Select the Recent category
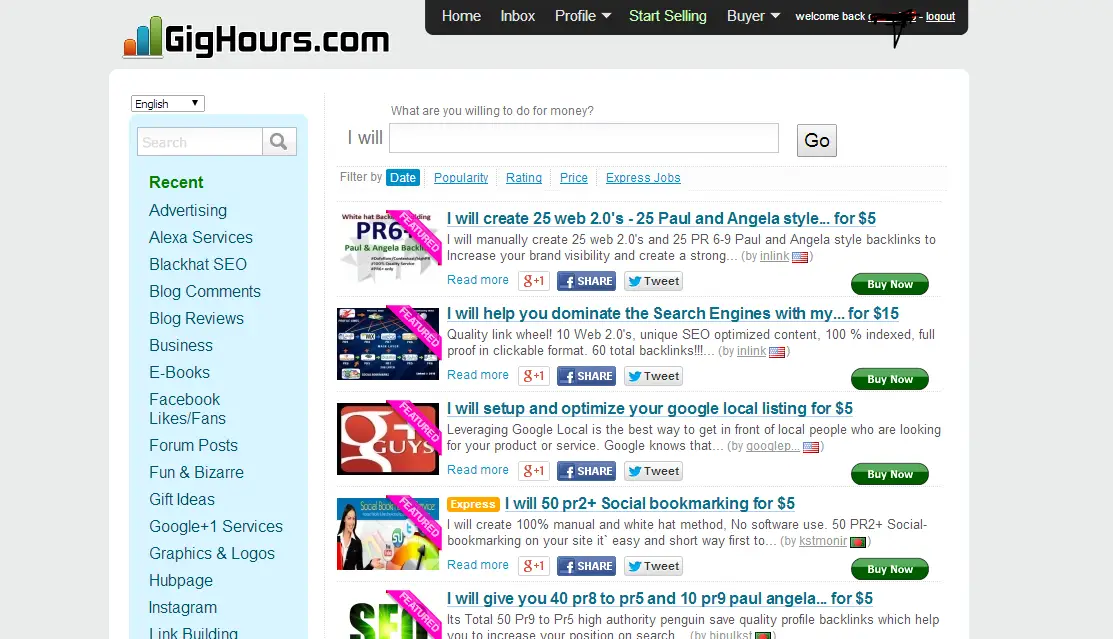Screen dimensions: 1113x639 click(176, 182)
